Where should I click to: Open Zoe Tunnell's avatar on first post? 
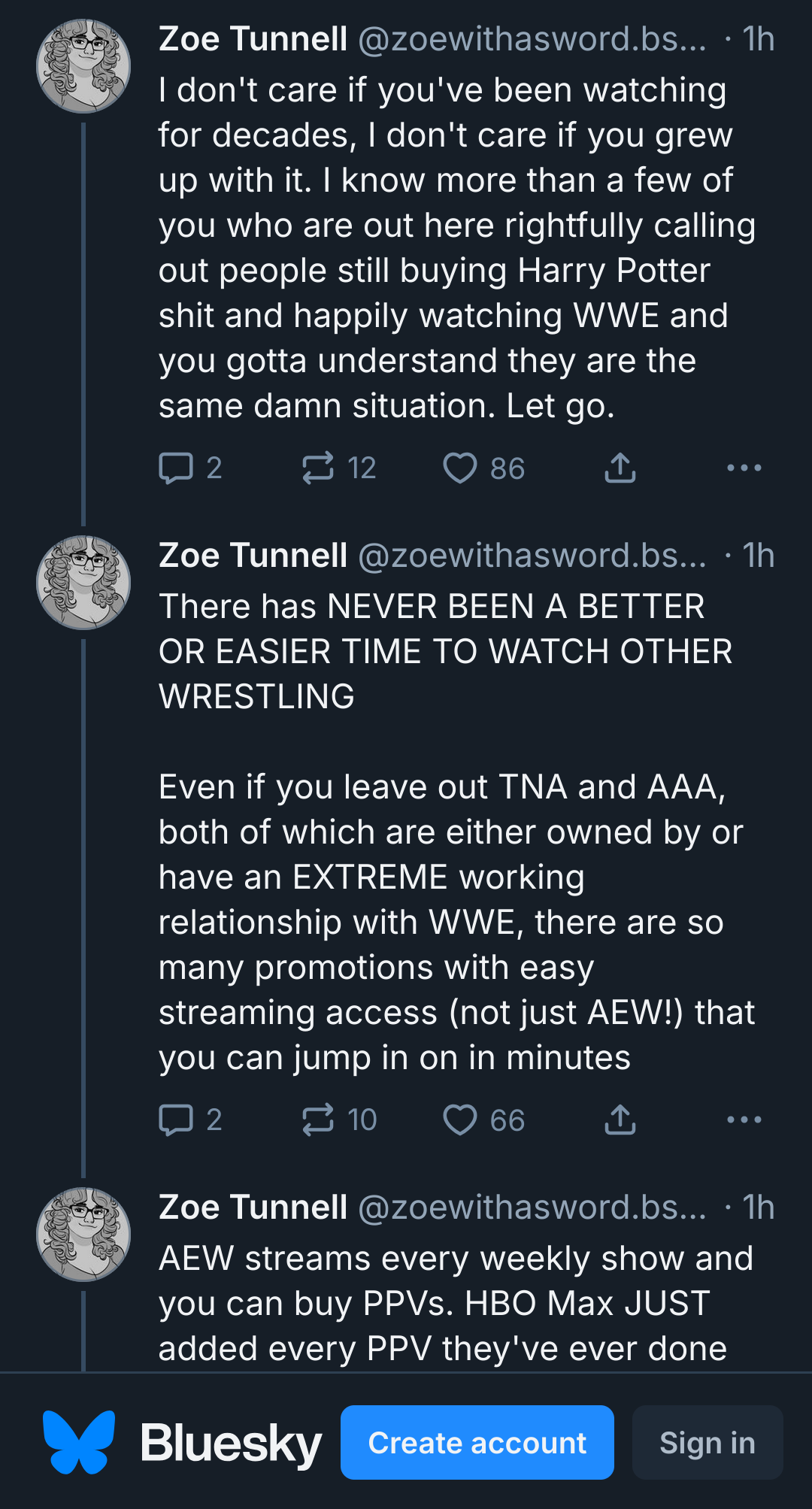pyautogui.click(x=83, y=66)
